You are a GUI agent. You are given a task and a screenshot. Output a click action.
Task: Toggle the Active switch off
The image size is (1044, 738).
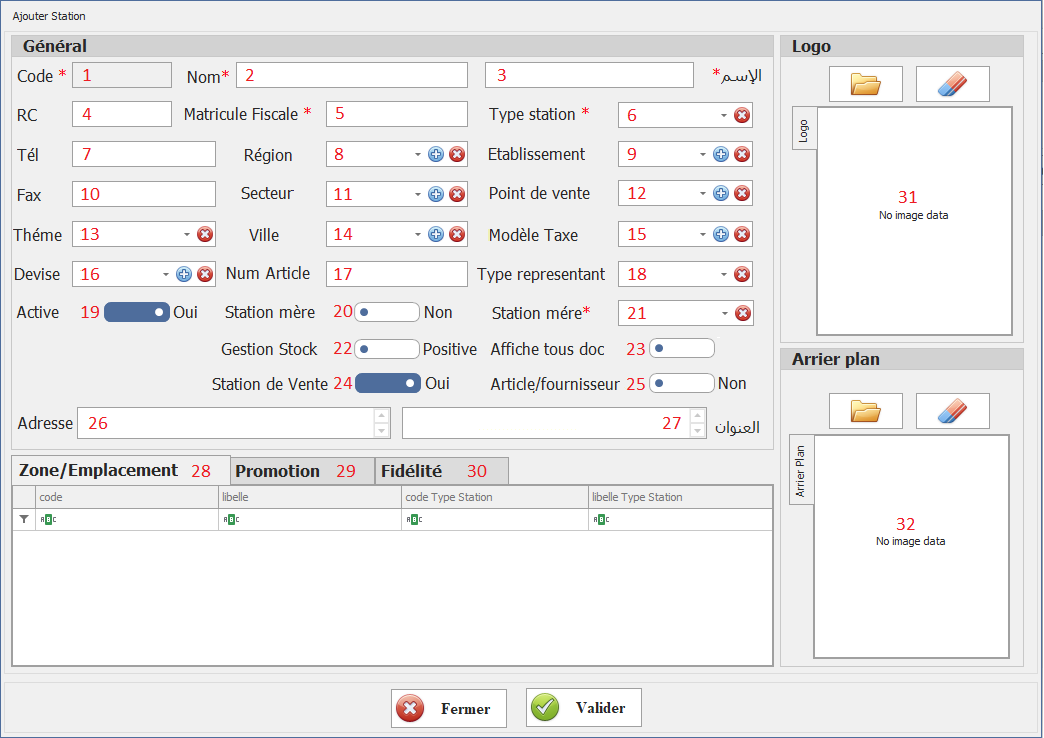(137, 312)
